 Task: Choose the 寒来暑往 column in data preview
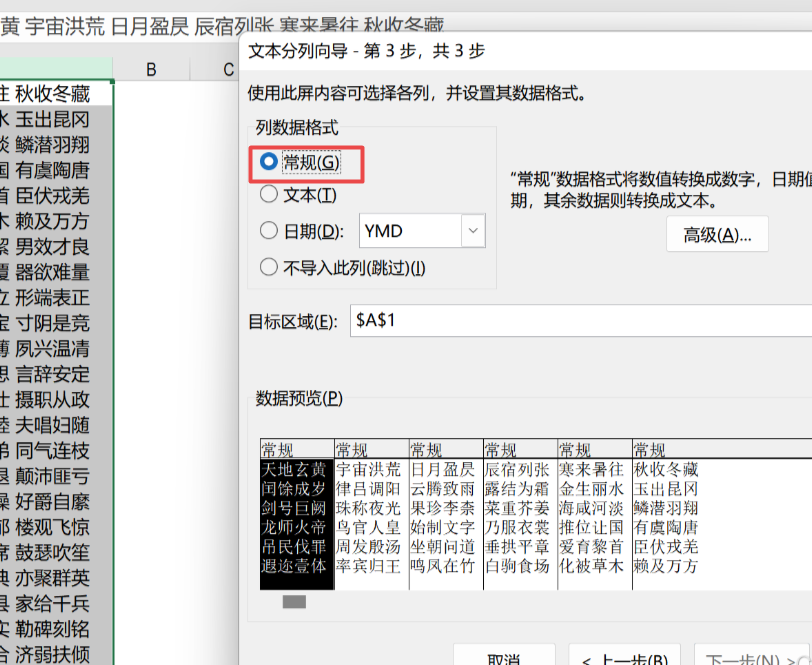[x=593, y=517]
